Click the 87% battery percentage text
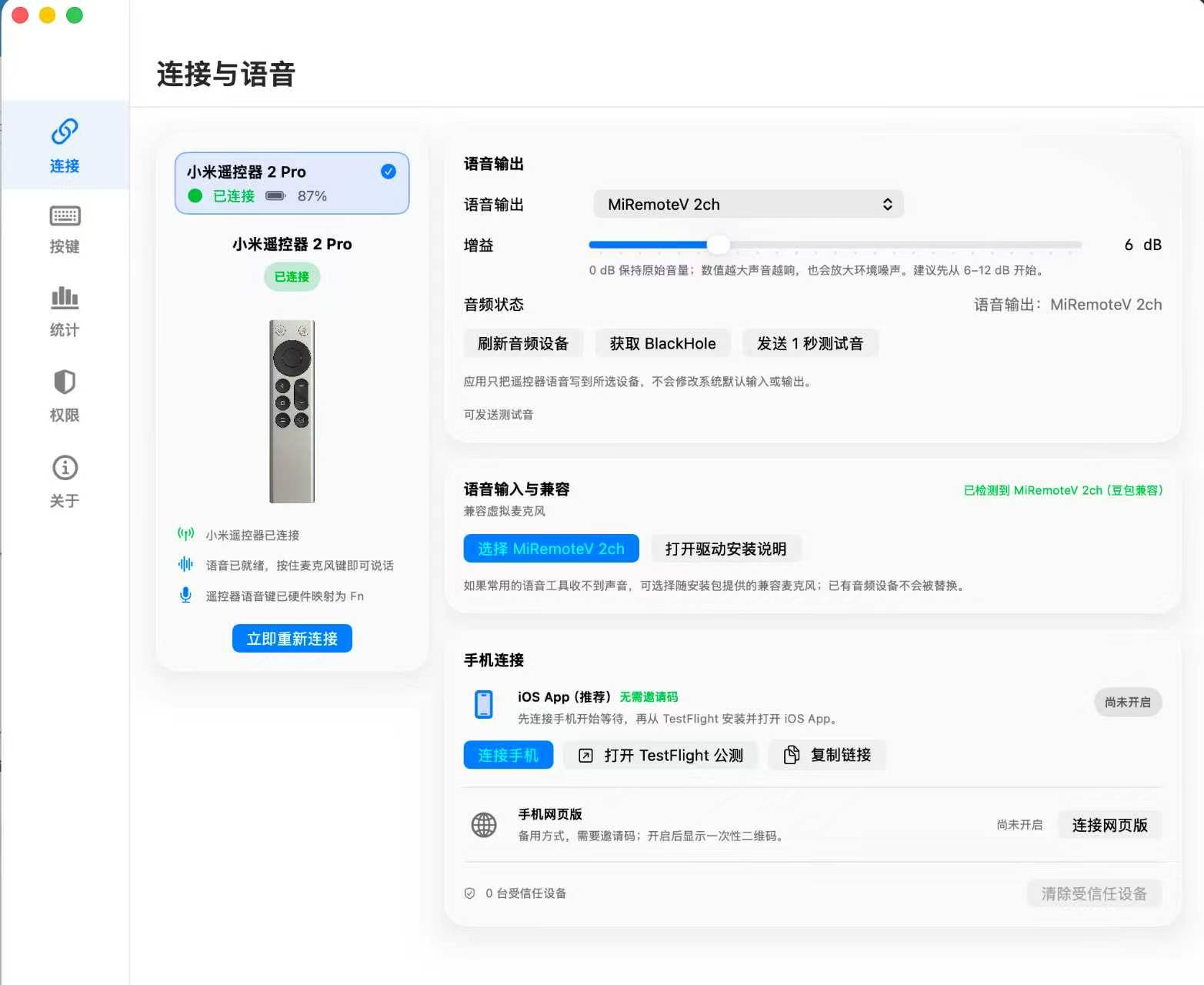Viewport: 1204px width, 985px height. coord(312,196)
